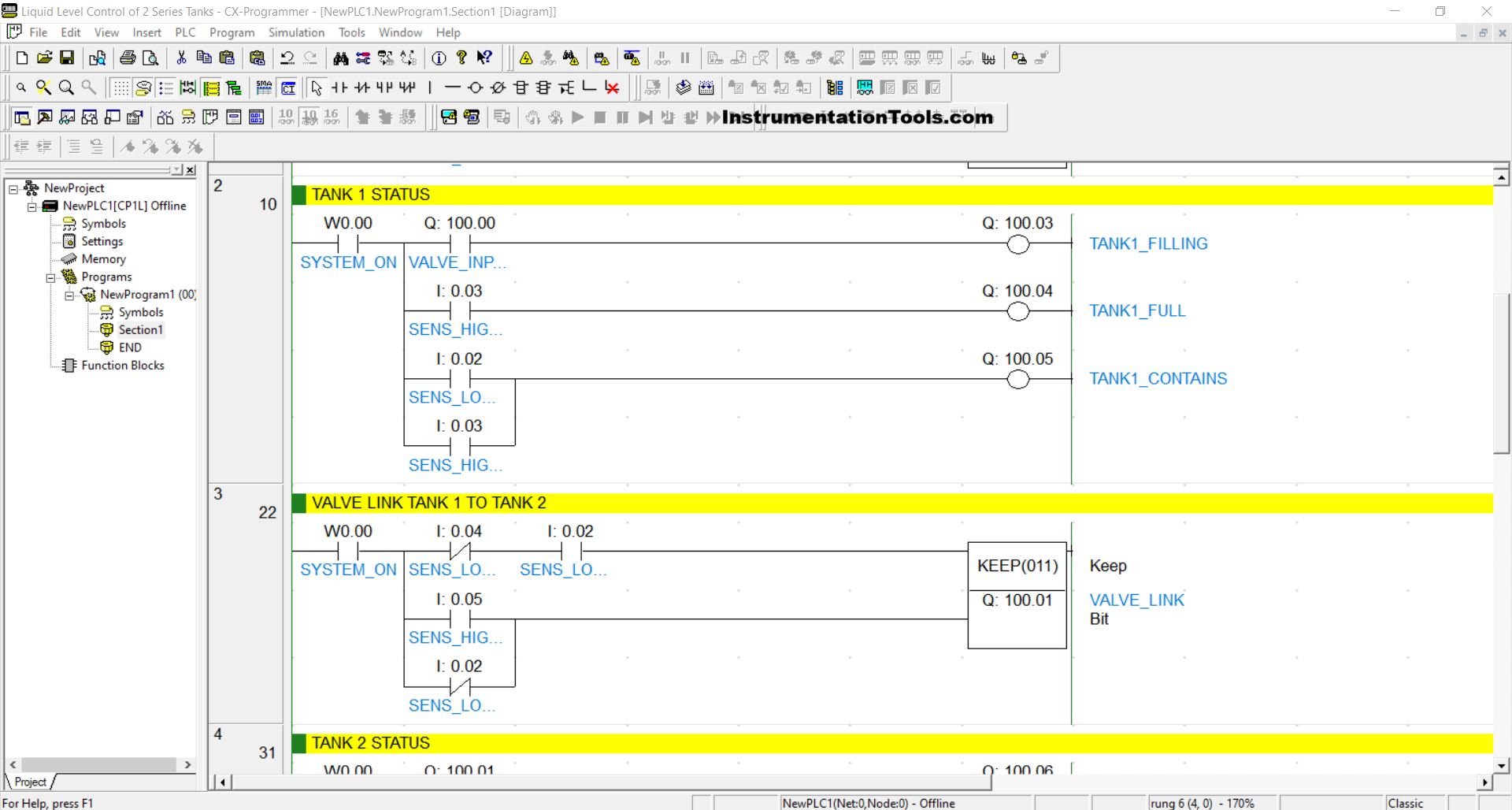
Task: Click the Cut scissors icon
Action: click(181, 58)
